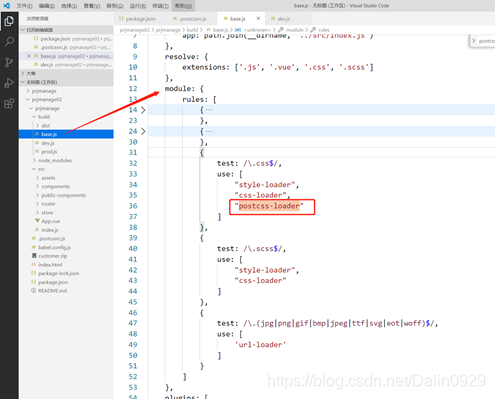The image size is (495, 399).
Task: Click the VS Code logo in title bar
Action: (x=6, y=5)
